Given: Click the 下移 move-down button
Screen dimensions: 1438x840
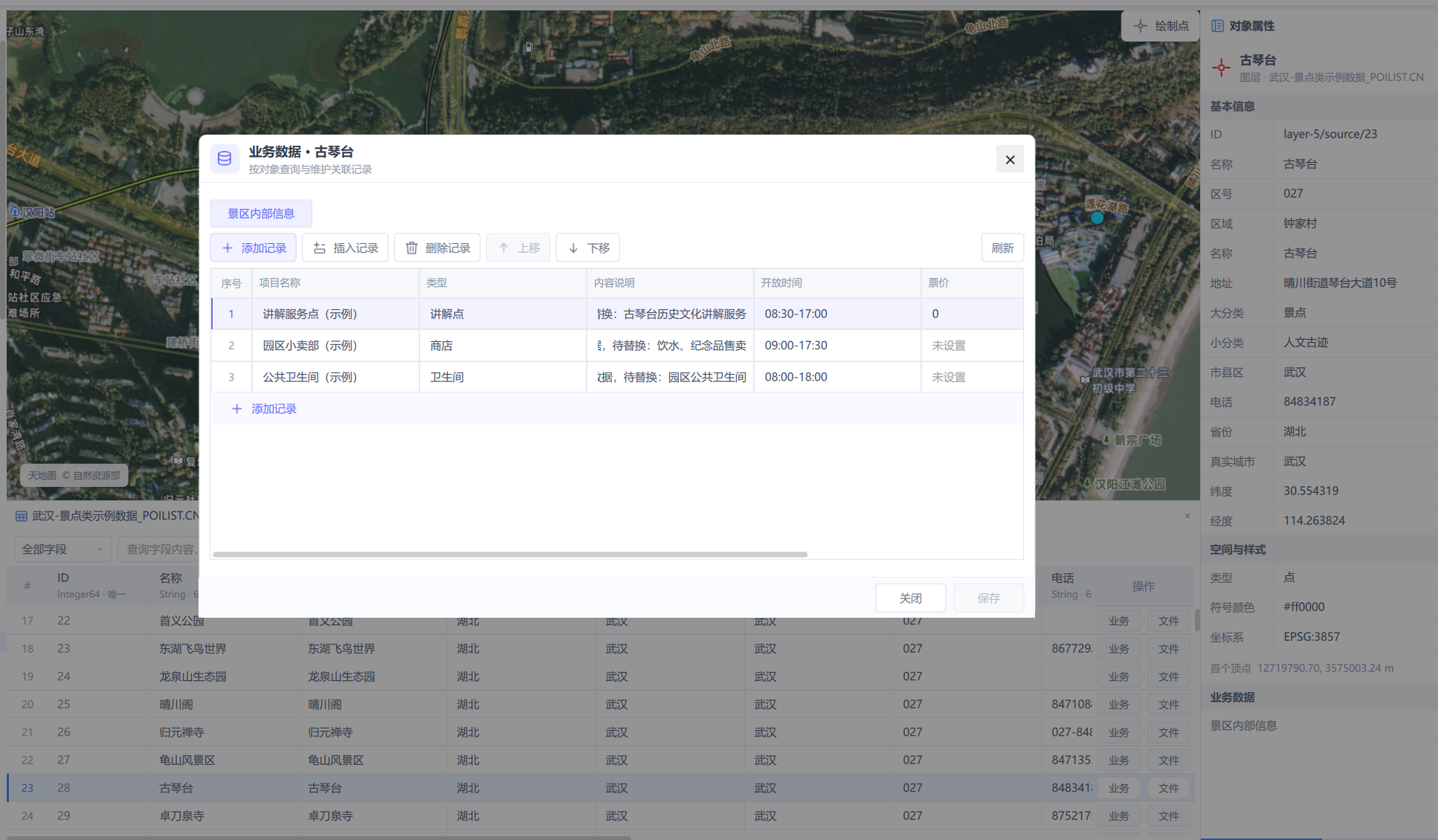Looking at the screenshot, I should [588, 248].
